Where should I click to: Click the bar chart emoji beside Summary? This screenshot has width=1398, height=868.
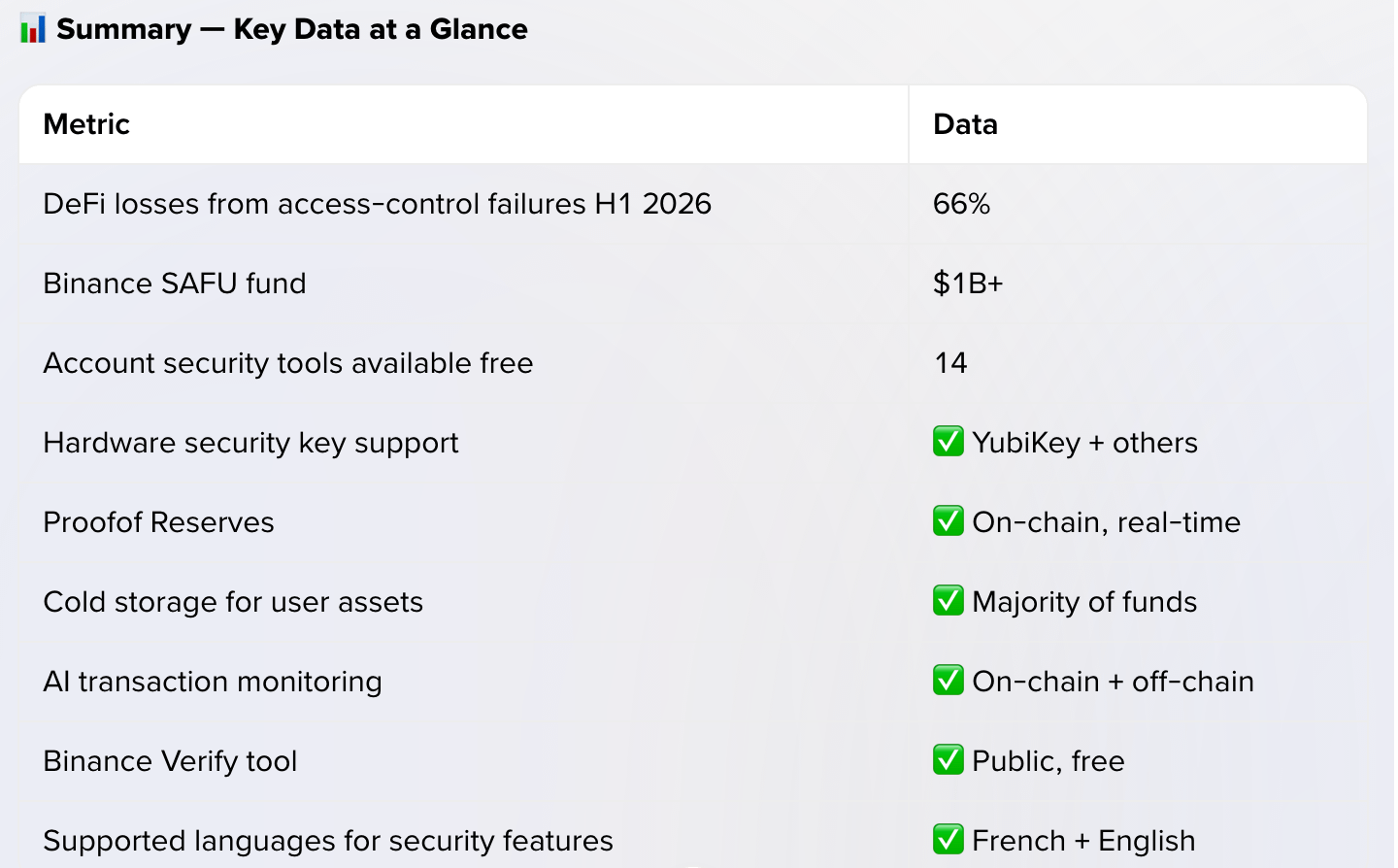click(x=32, y=29)
